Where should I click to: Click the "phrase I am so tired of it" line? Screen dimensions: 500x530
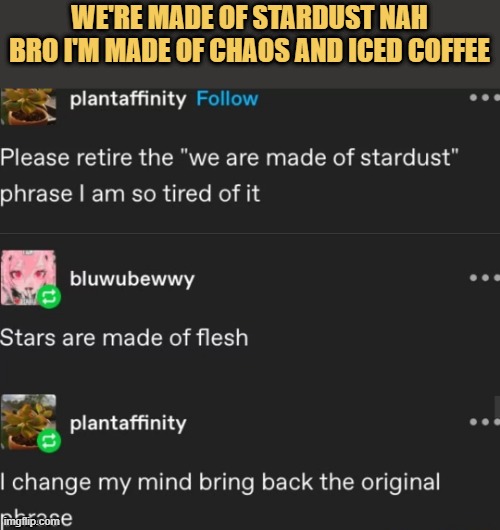(130, 194)
